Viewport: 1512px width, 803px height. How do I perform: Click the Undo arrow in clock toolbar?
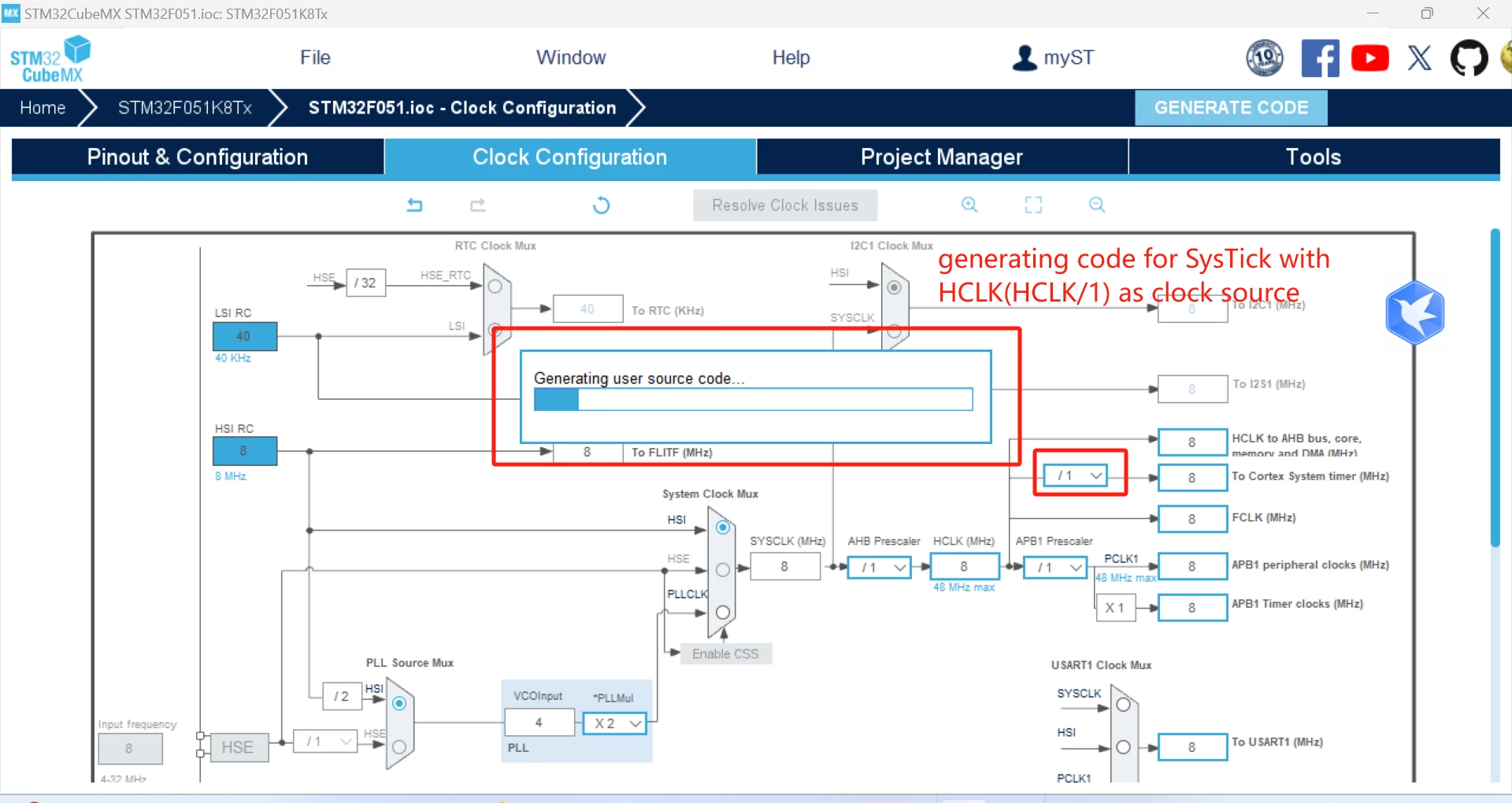[415, 205]
